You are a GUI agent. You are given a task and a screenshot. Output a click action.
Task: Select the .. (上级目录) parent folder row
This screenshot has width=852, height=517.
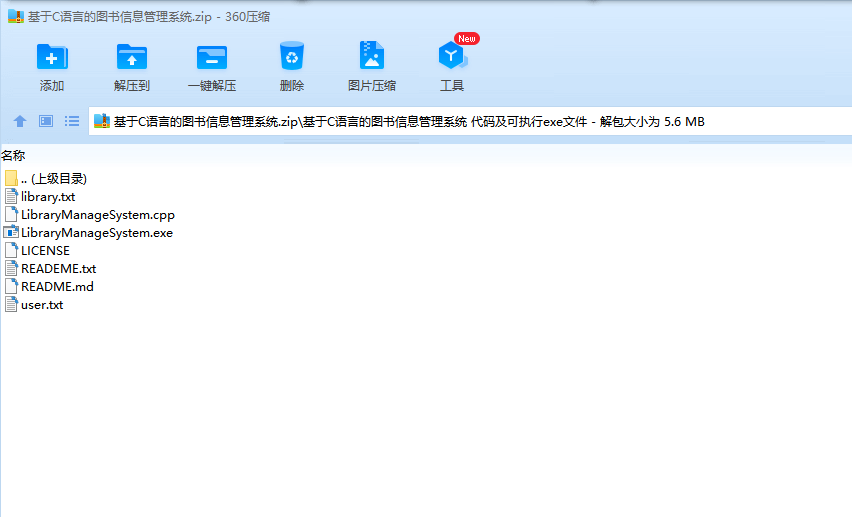[46, 178]
